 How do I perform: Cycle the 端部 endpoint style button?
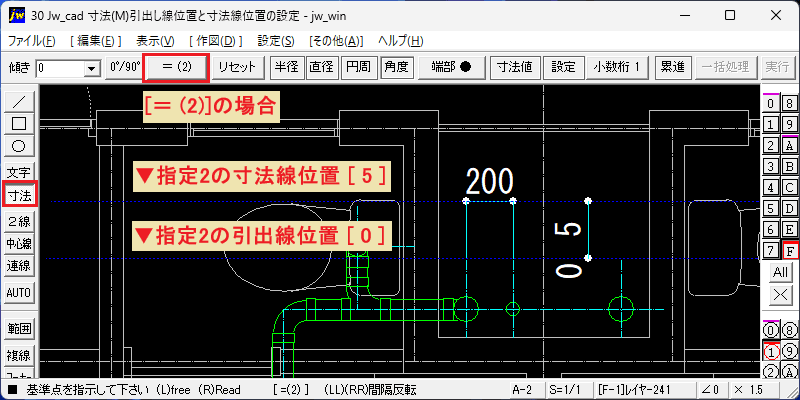(x=451, y=67)
